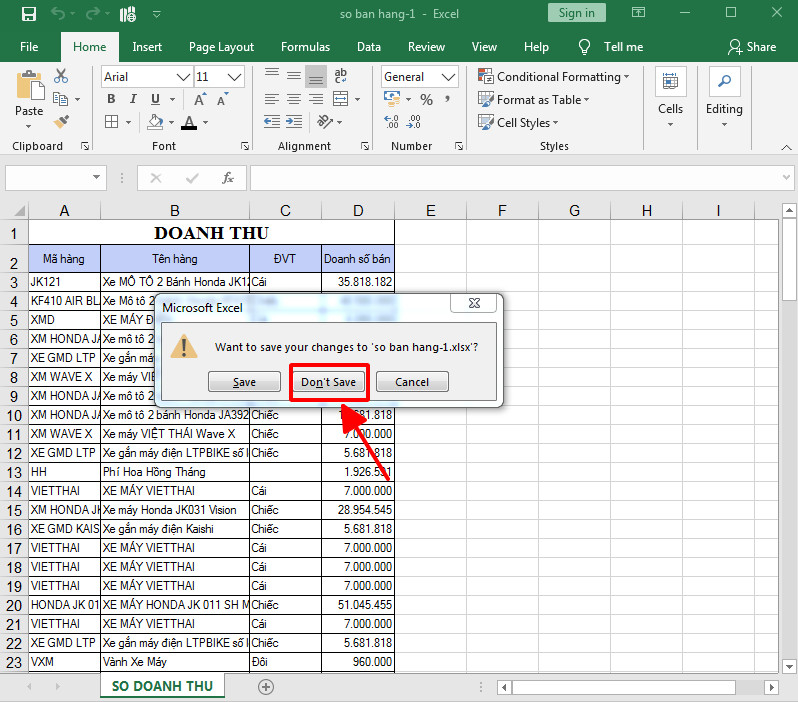This screenshot has height=702, width=798.
Task: Click the Increase Indent icon
Action: pyautogui.click(x=294, y=122)
